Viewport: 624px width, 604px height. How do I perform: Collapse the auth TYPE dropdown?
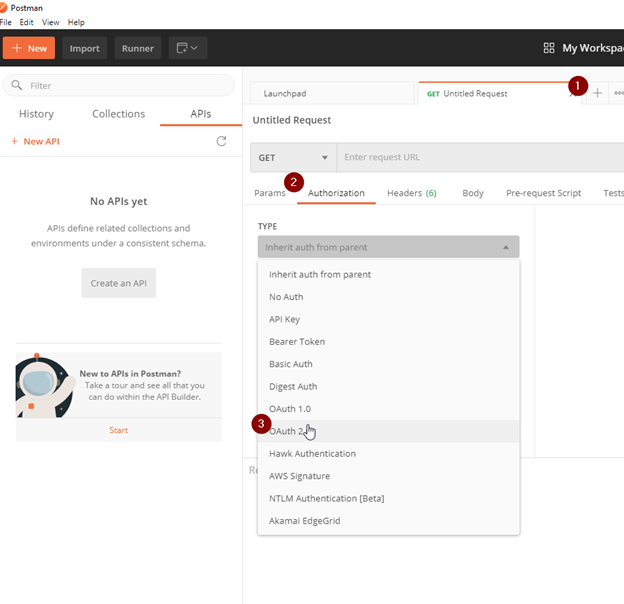(x=388, y=247)
